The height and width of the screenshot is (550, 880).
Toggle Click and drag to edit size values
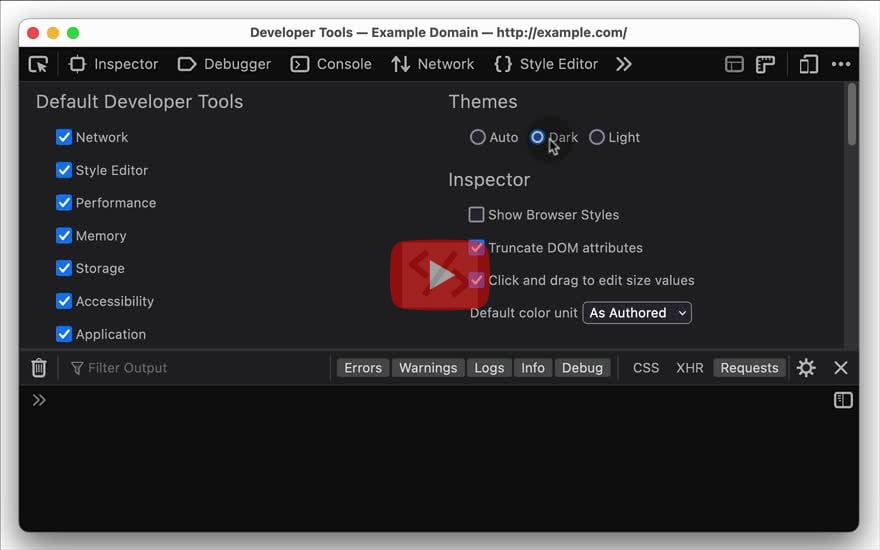pos(476,280)
